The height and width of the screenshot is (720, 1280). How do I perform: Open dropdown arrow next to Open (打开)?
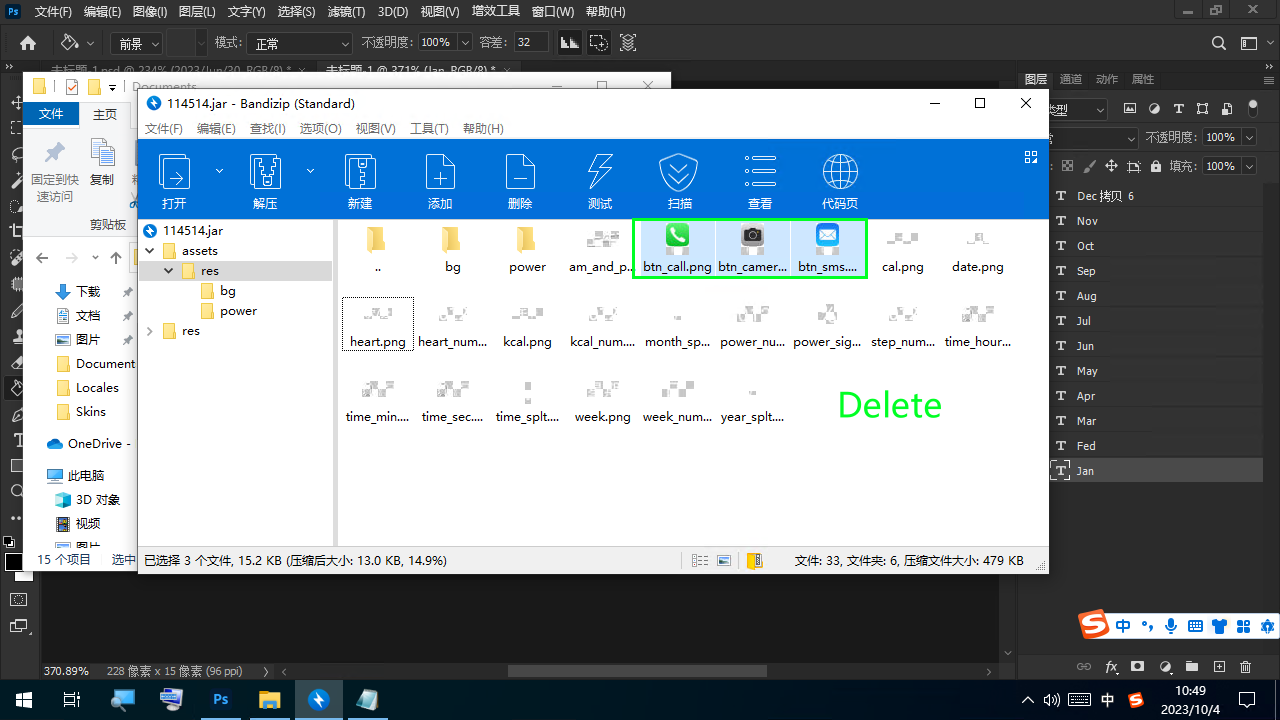coord(219,171)
